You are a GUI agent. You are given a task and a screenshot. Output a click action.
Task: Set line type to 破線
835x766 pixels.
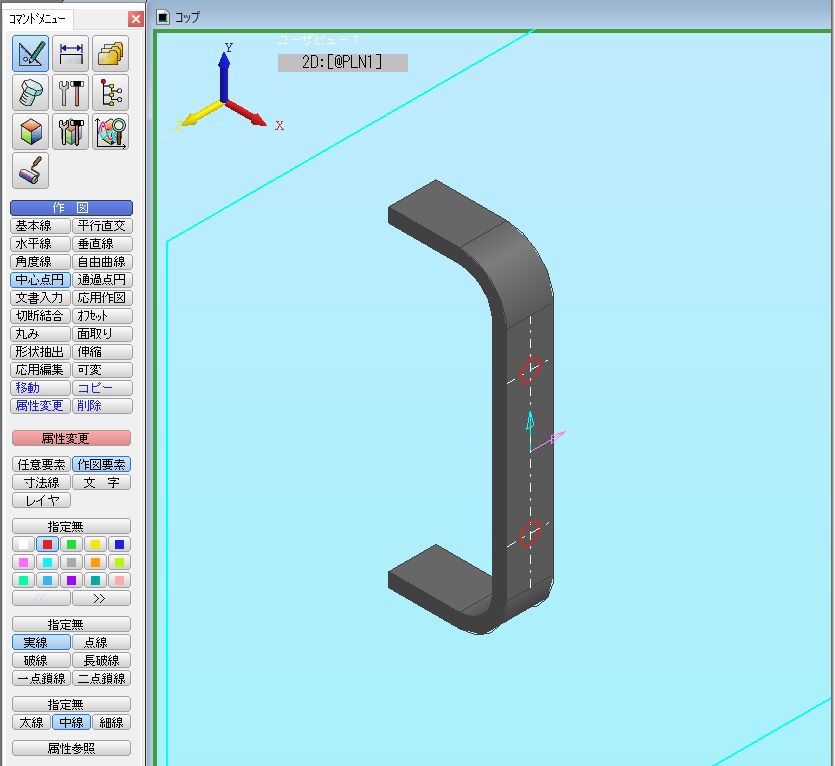(x=42, y=661)
